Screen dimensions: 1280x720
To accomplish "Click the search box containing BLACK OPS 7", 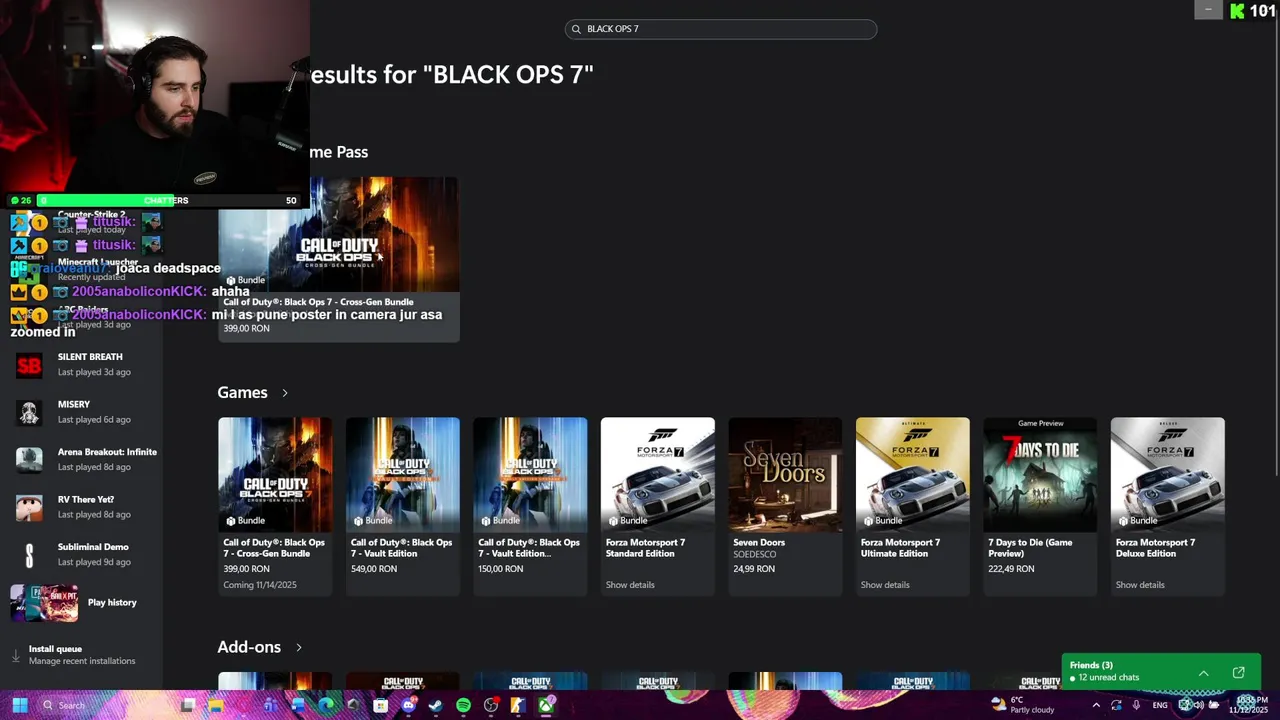I will tap(721, 29).
